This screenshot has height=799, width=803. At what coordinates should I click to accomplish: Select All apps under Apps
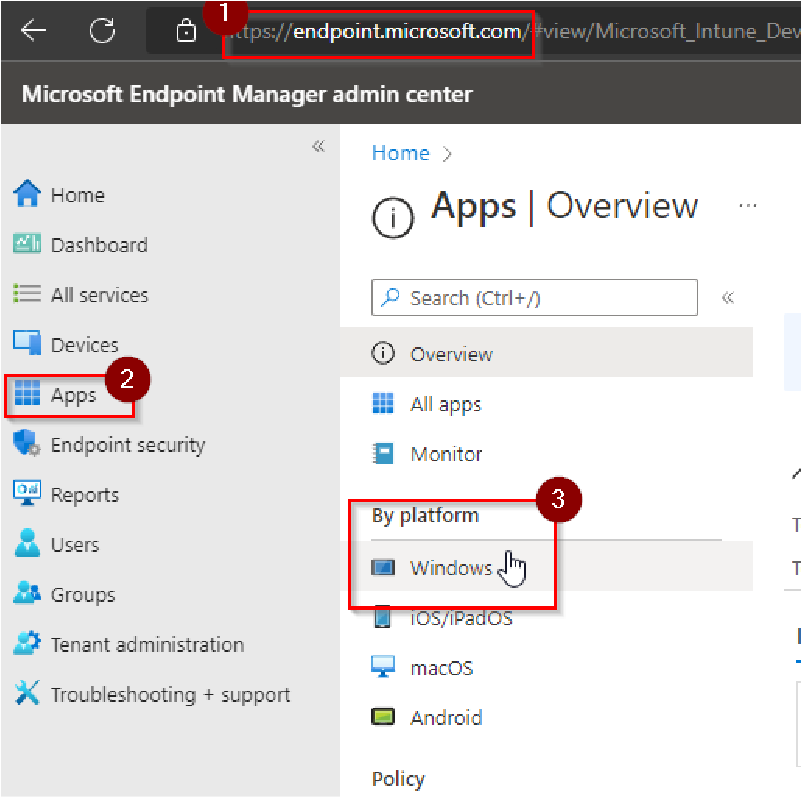pyautogui.click(x=446, y=403)
